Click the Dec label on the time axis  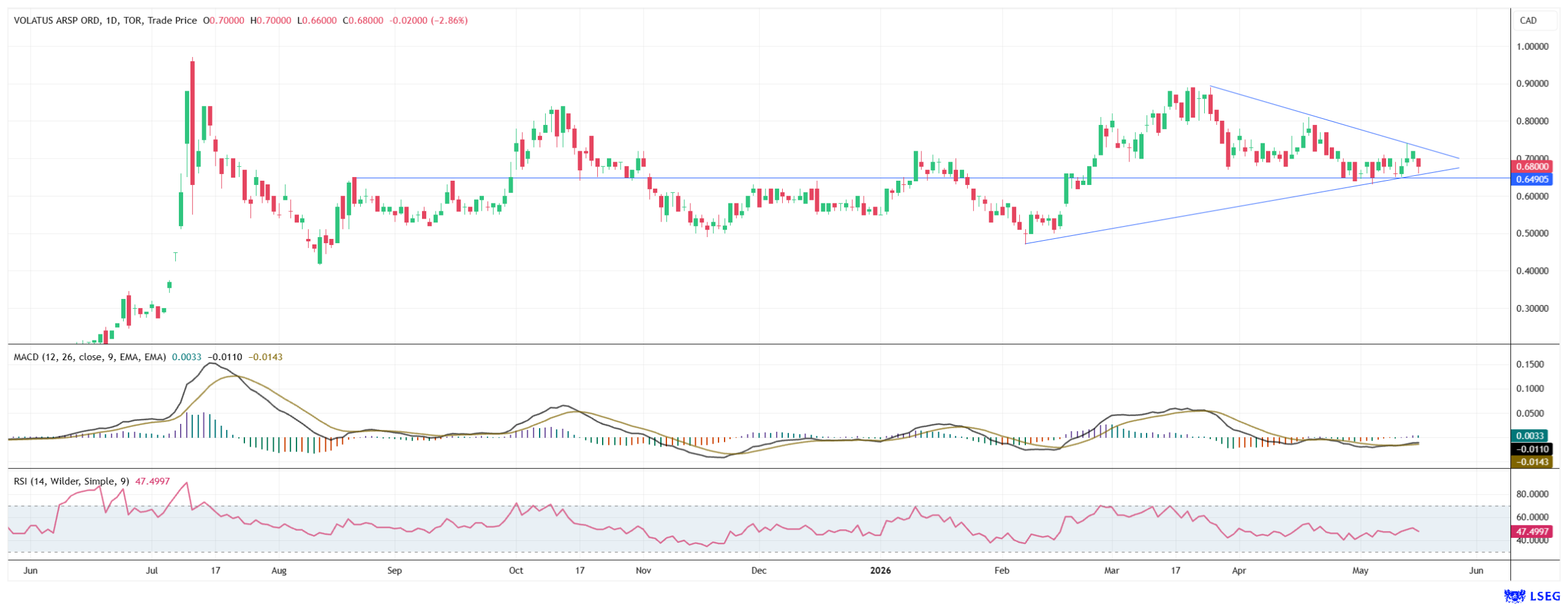[x=759, y=571]
